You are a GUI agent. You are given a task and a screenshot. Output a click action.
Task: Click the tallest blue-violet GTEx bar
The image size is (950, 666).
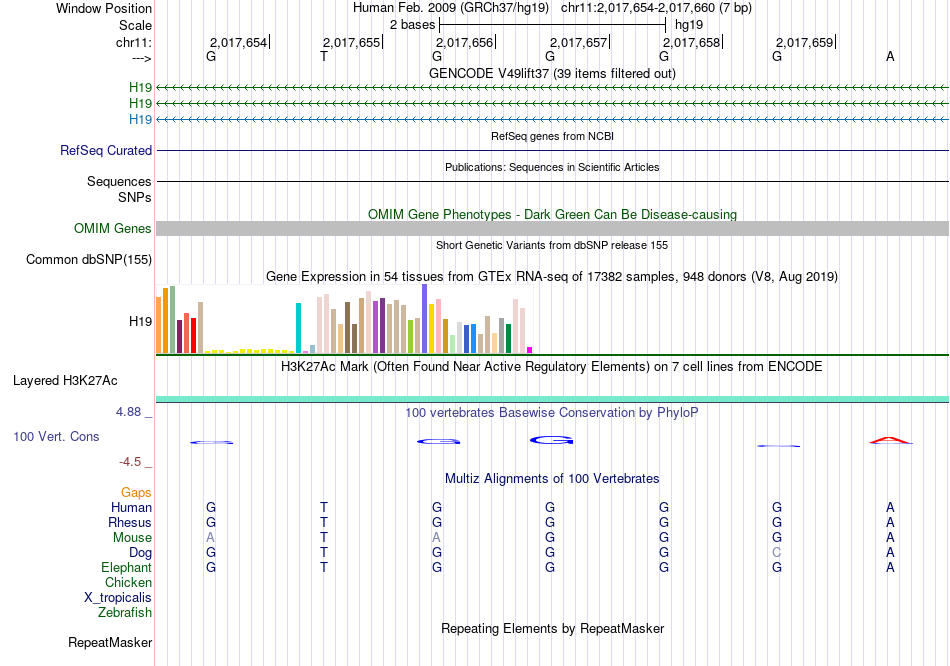[x=425, y=319]
